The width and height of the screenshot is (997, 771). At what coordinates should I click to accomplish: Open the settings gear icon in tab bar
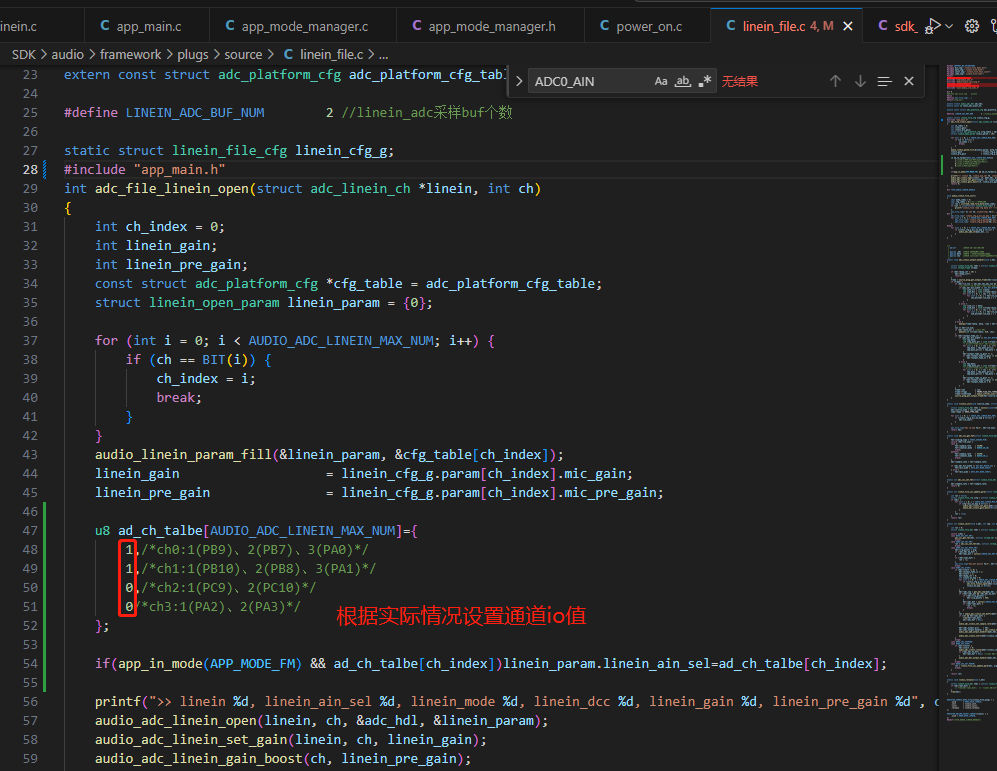coord(972,26)
